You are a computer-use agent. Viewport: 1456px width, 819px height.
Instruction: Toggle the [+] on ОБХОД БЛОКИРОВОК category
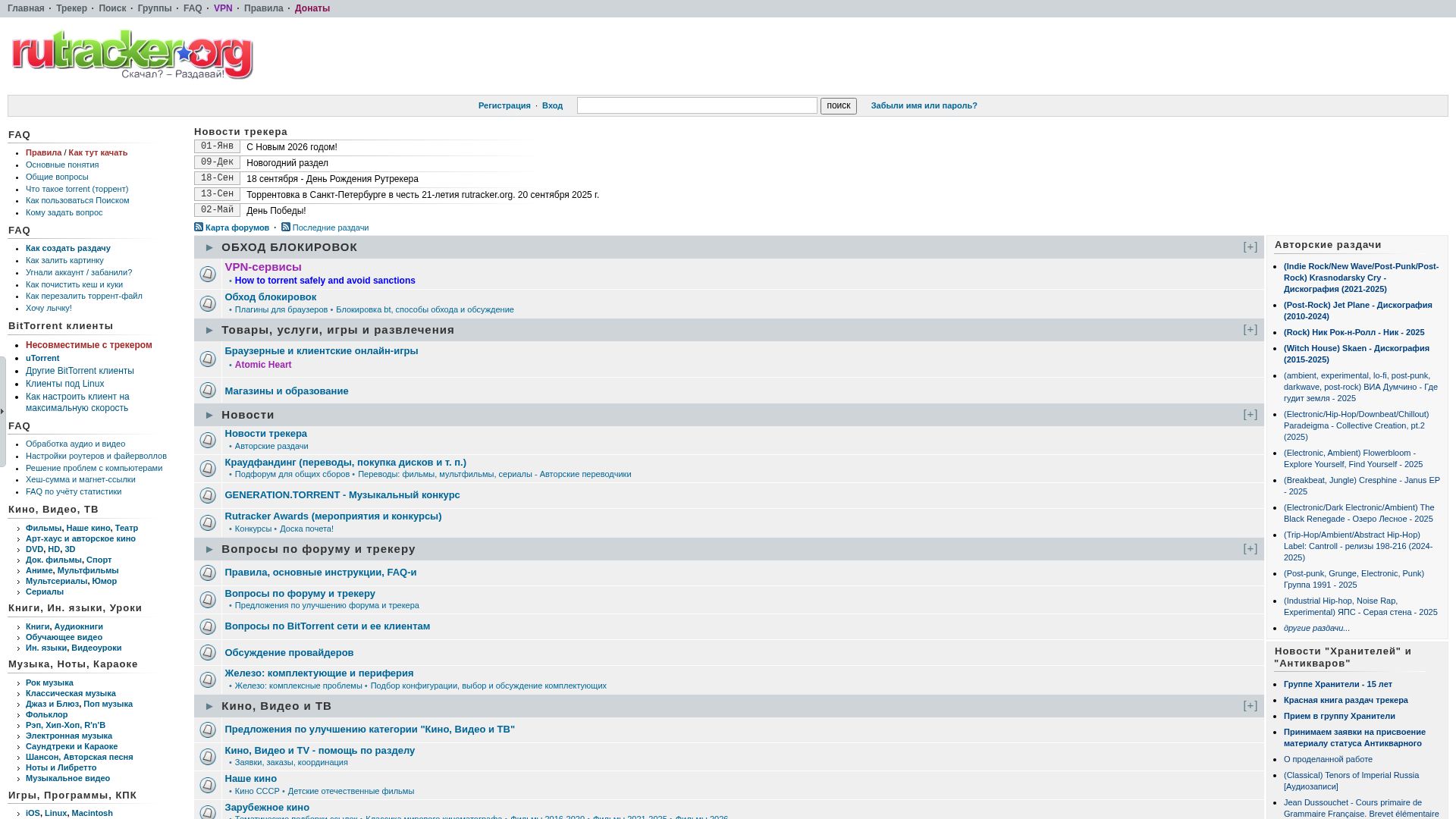(x=1250, y=247)
